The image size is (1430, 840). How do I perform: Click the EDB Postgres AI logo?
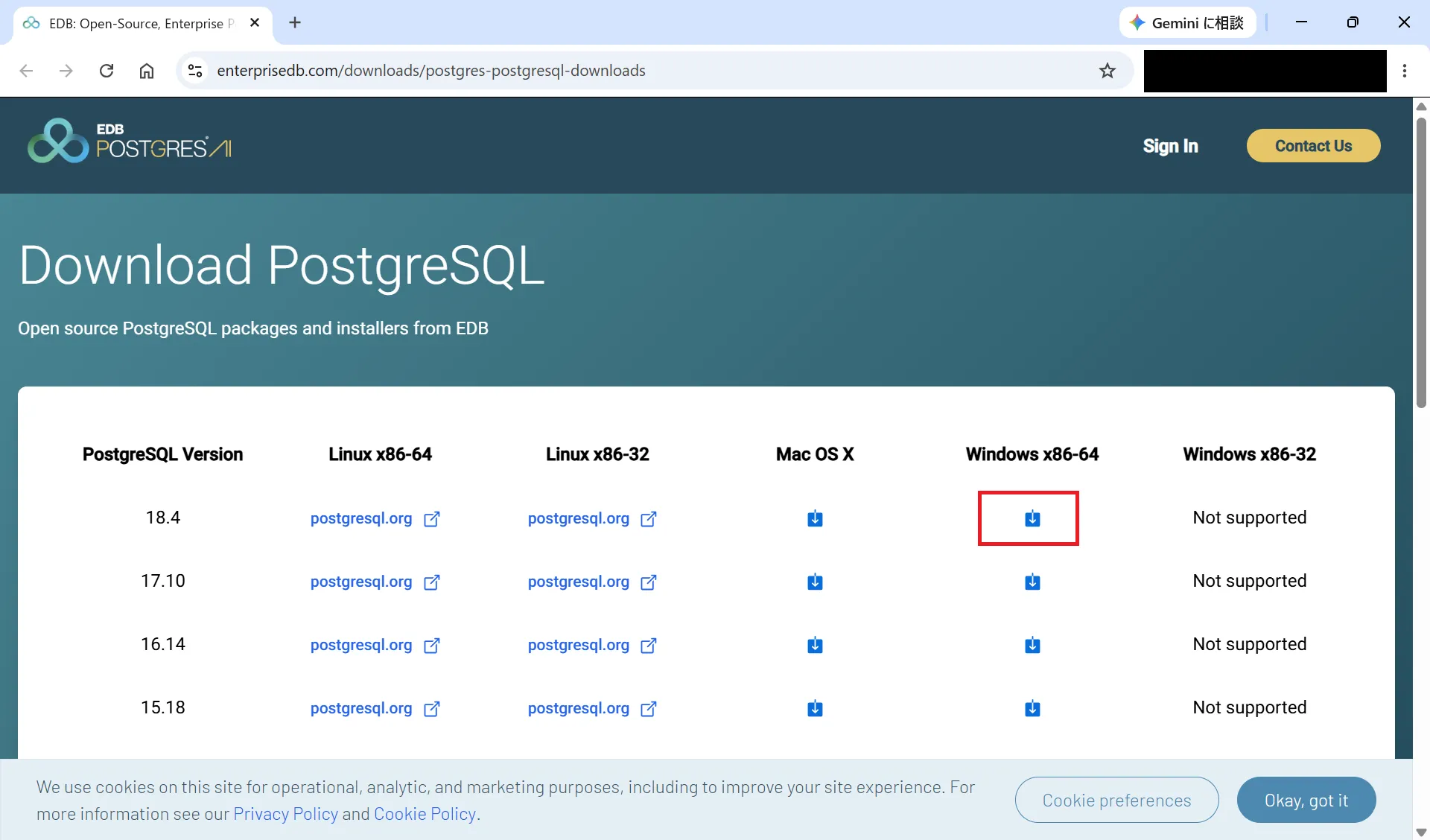[130, 141]
